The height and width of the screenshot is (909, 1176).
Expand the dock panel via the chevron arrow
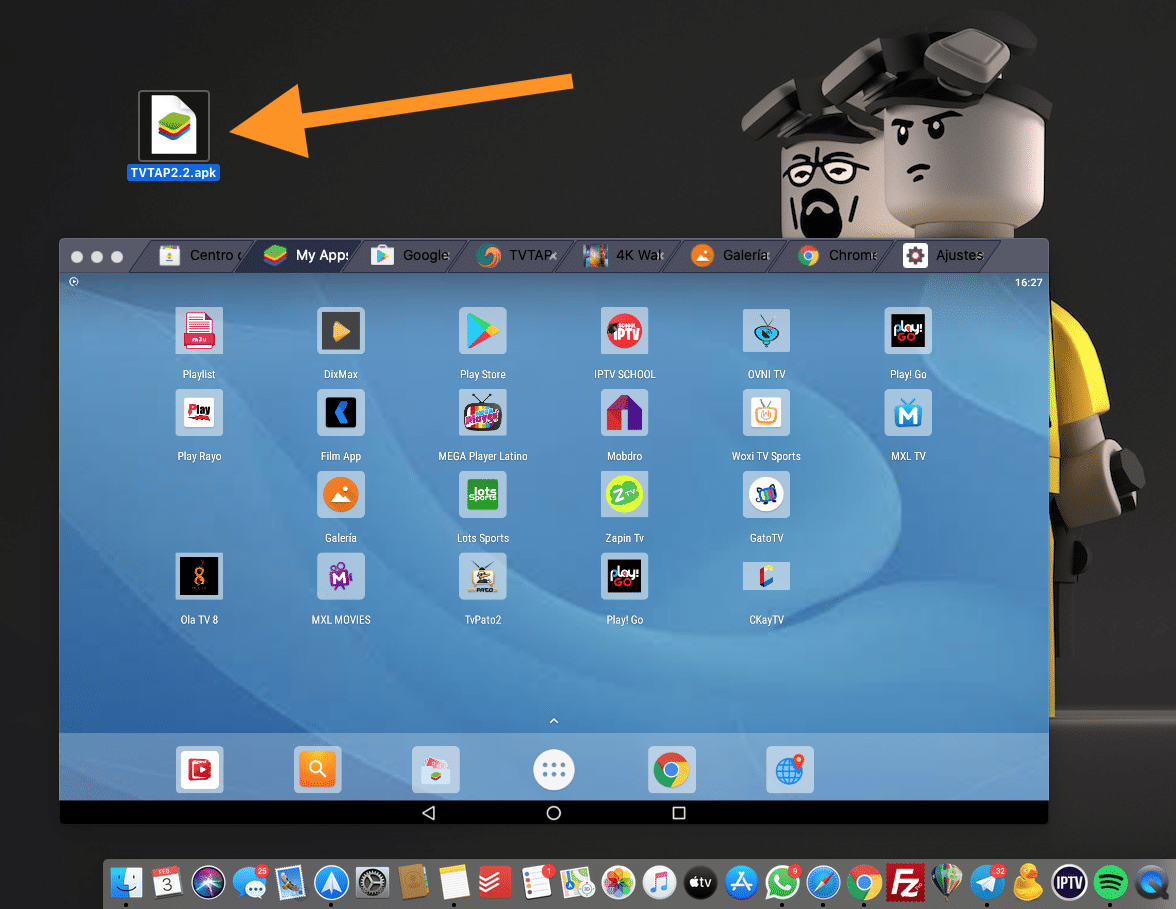(x=553, y=719)
